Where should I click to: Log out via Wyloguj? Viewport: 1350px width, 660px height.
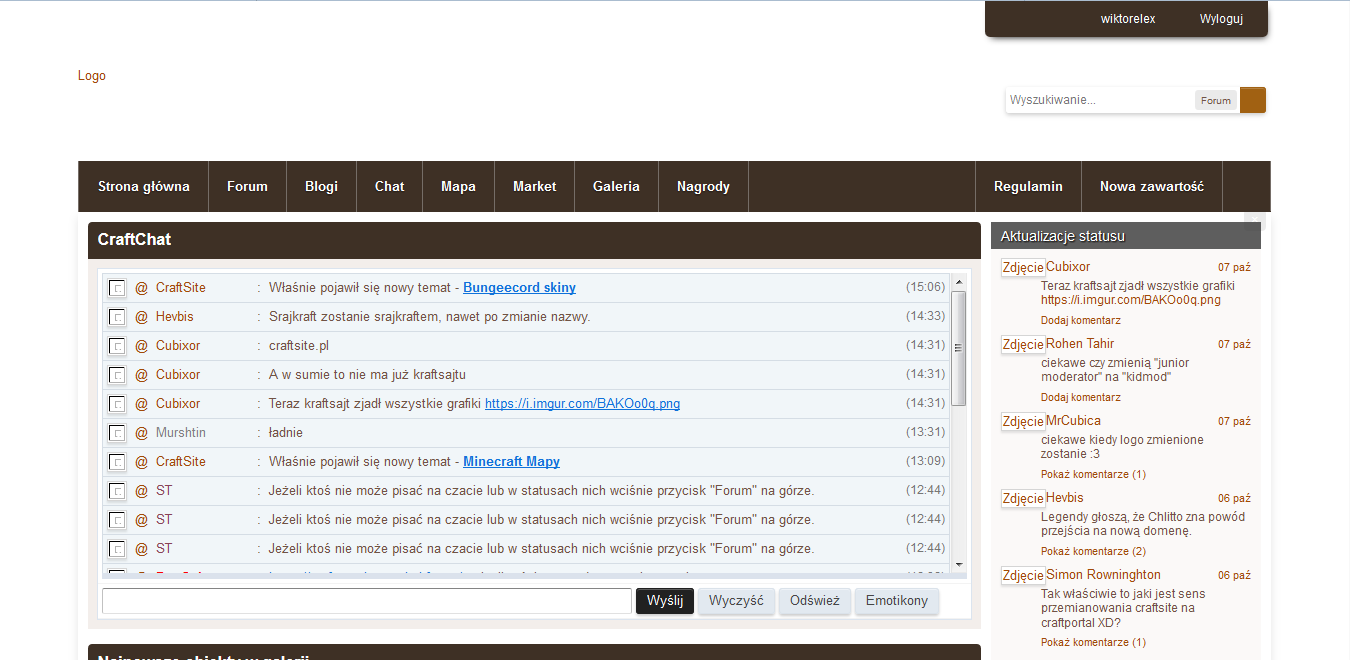(x=1221, y=19)
